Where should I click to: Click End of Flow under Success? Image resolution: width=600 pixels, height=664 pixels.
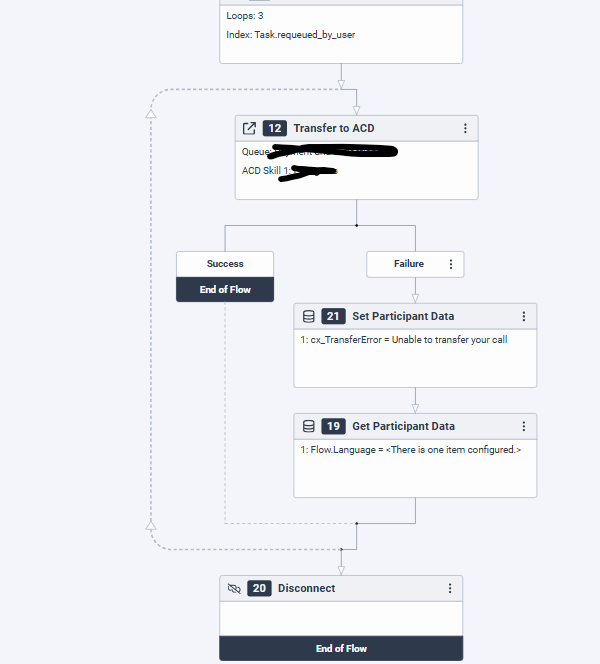coord(225,289)
